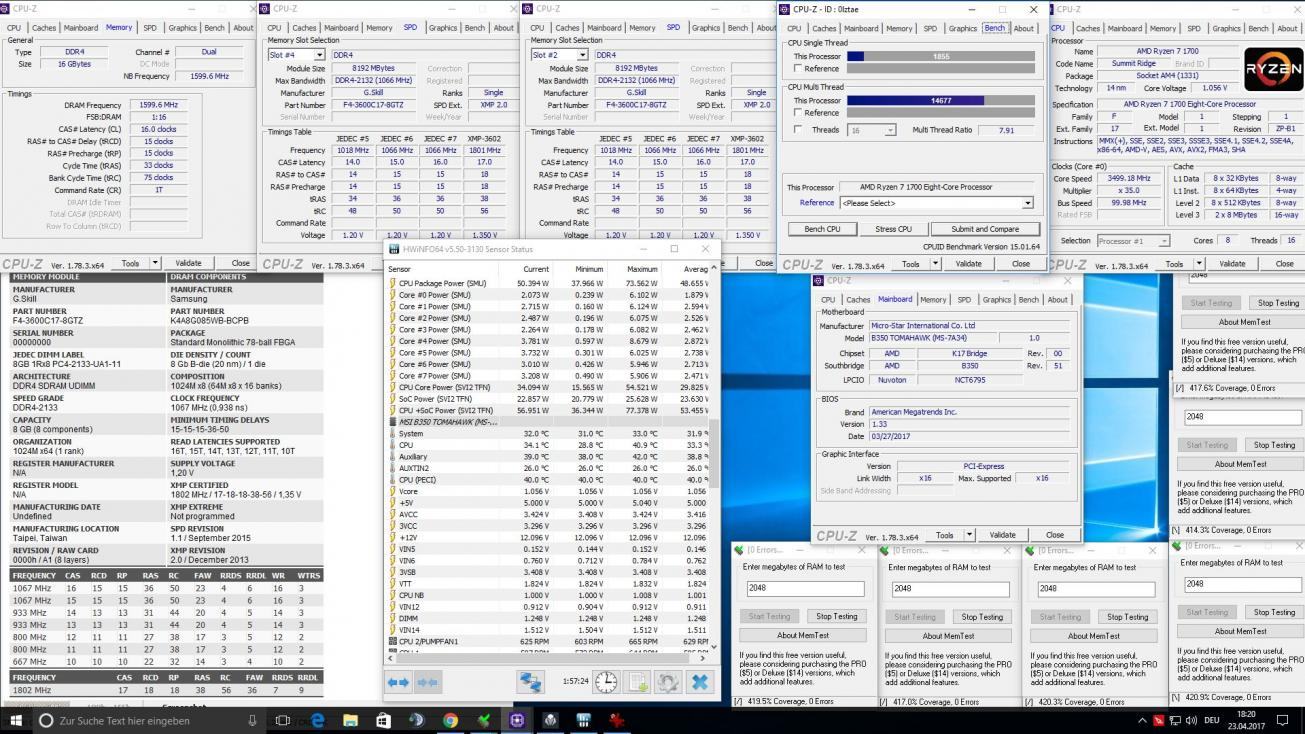
Task: Stop Testing in 420.3% coverage MemTest
Action: (1128, 616)
